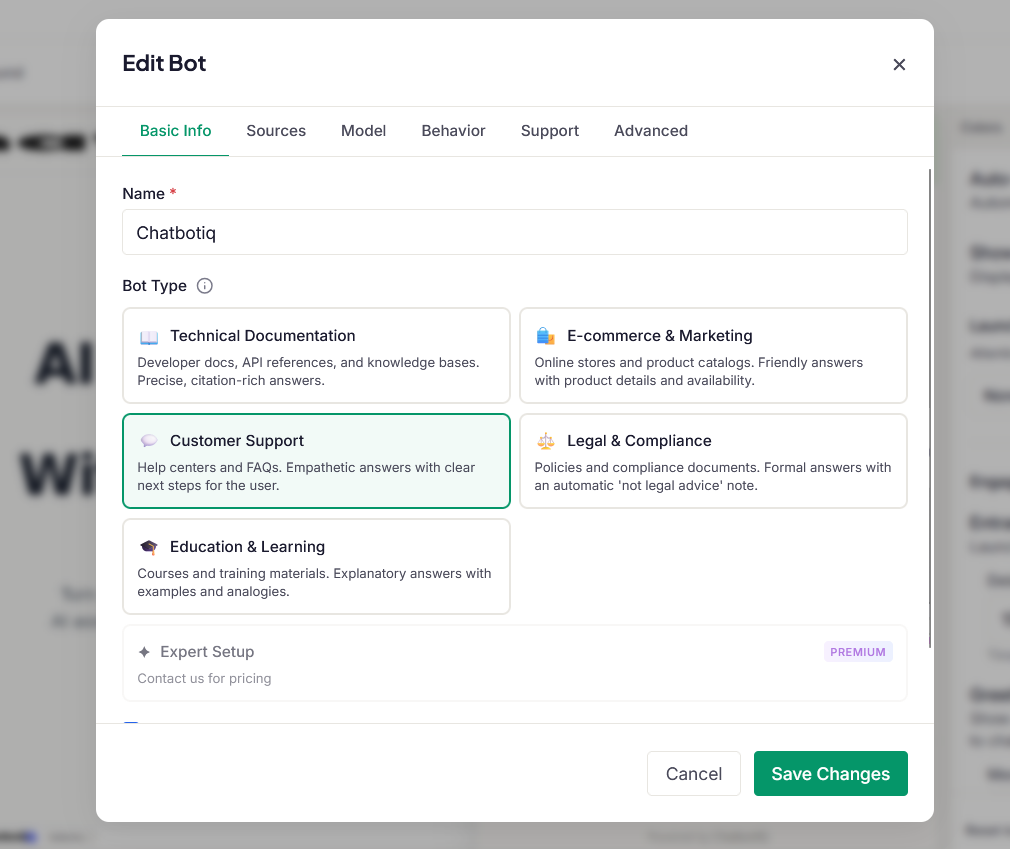Click the Bot Type info icon

tap(204, 285)
